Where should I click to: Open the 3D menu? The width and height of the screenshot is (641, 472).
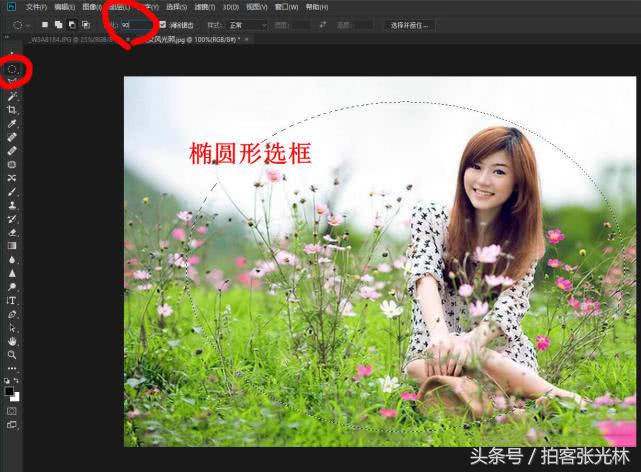(231, 7)
